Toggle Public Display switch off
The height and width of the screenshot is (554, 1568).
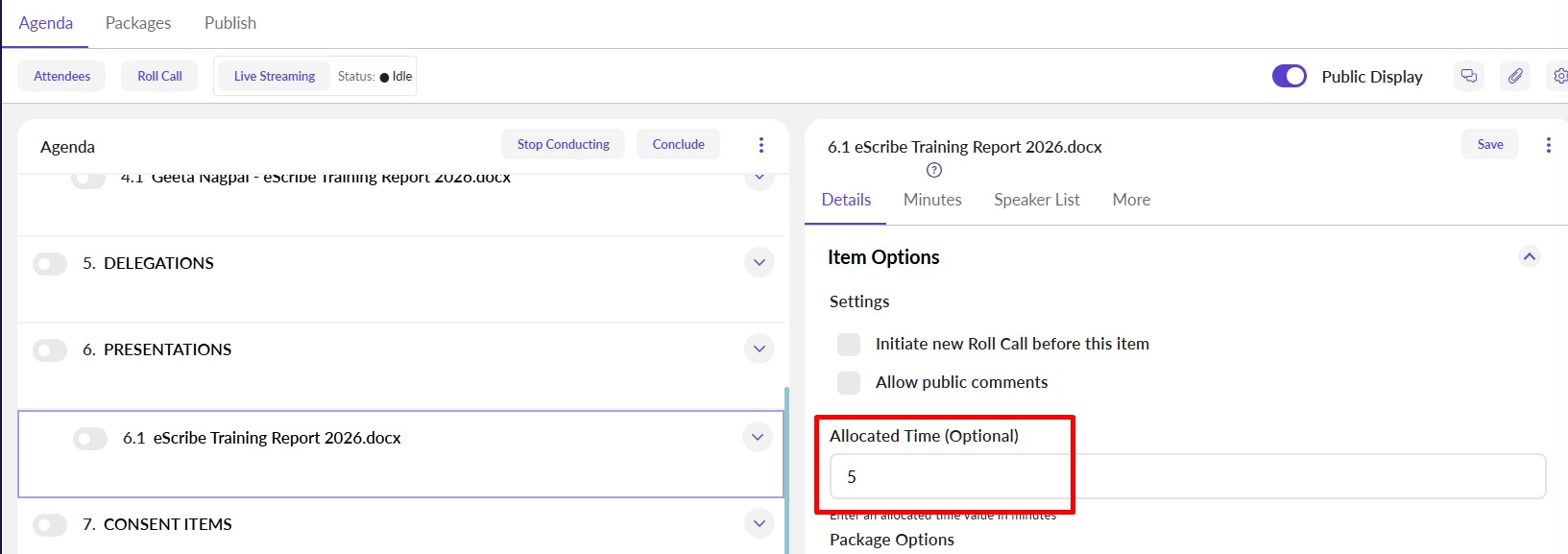pos(1289,76)
